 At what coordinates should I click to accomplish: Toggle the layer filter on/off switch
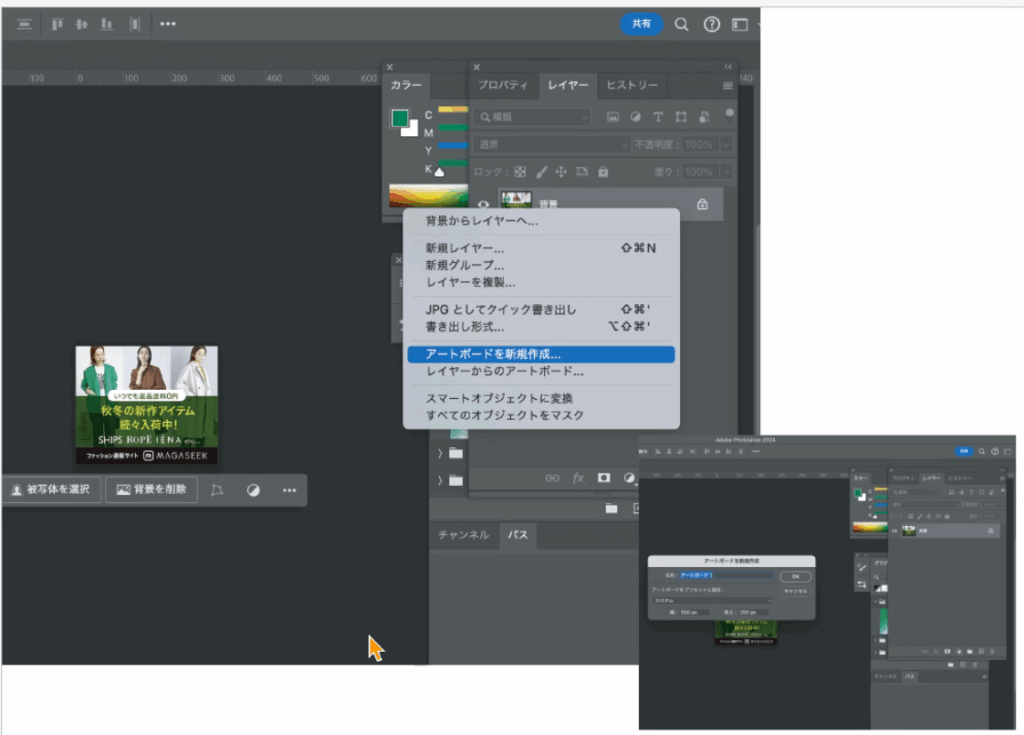[x=730, y=114]
